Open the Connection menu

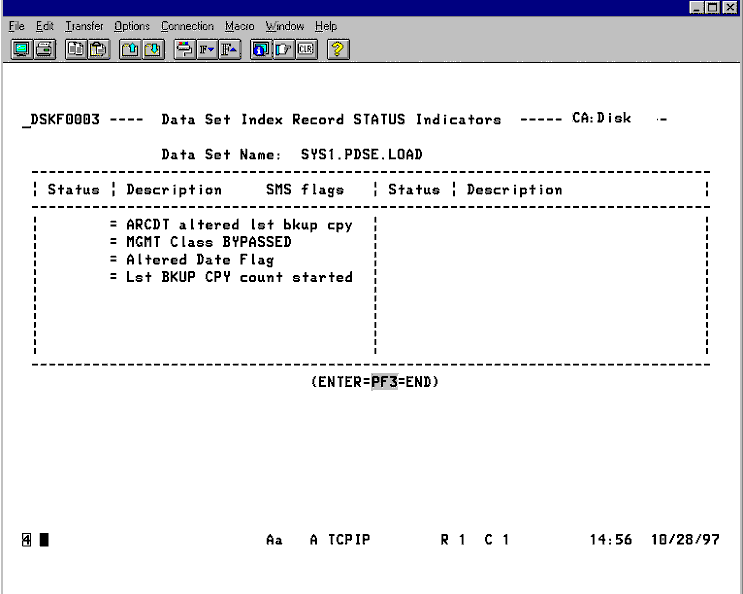[x=187, y=26]
